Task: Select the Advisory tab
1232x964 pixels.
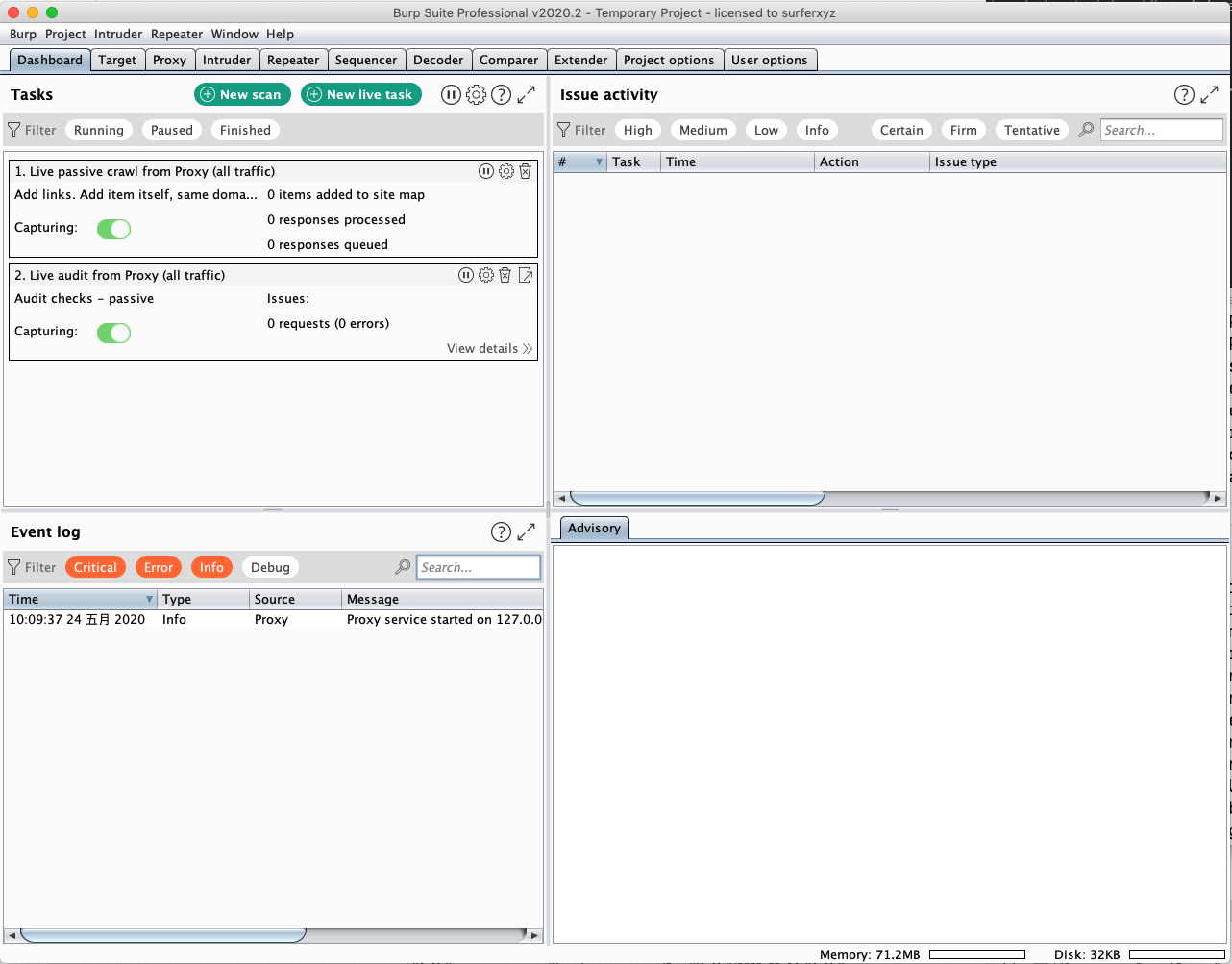Action: 594,528
